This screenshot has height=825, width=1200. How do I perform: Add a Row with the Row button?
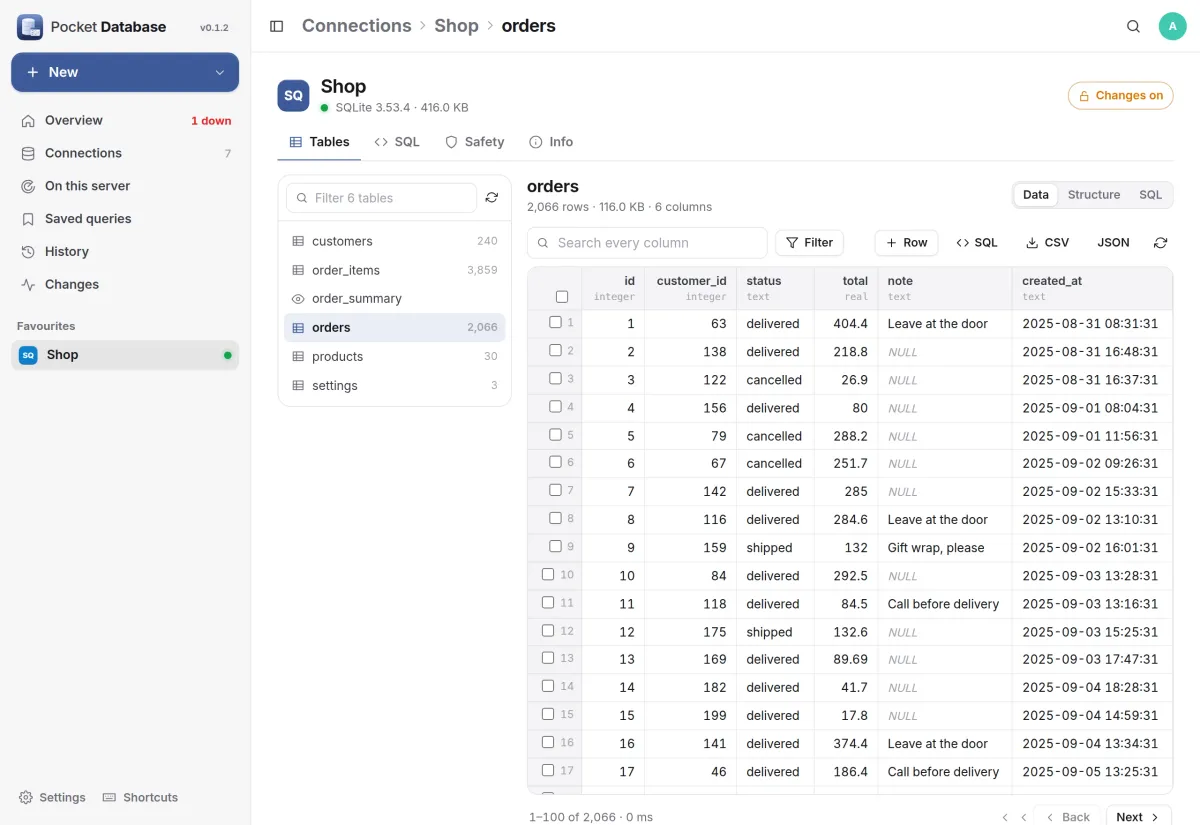click(906, 243)
